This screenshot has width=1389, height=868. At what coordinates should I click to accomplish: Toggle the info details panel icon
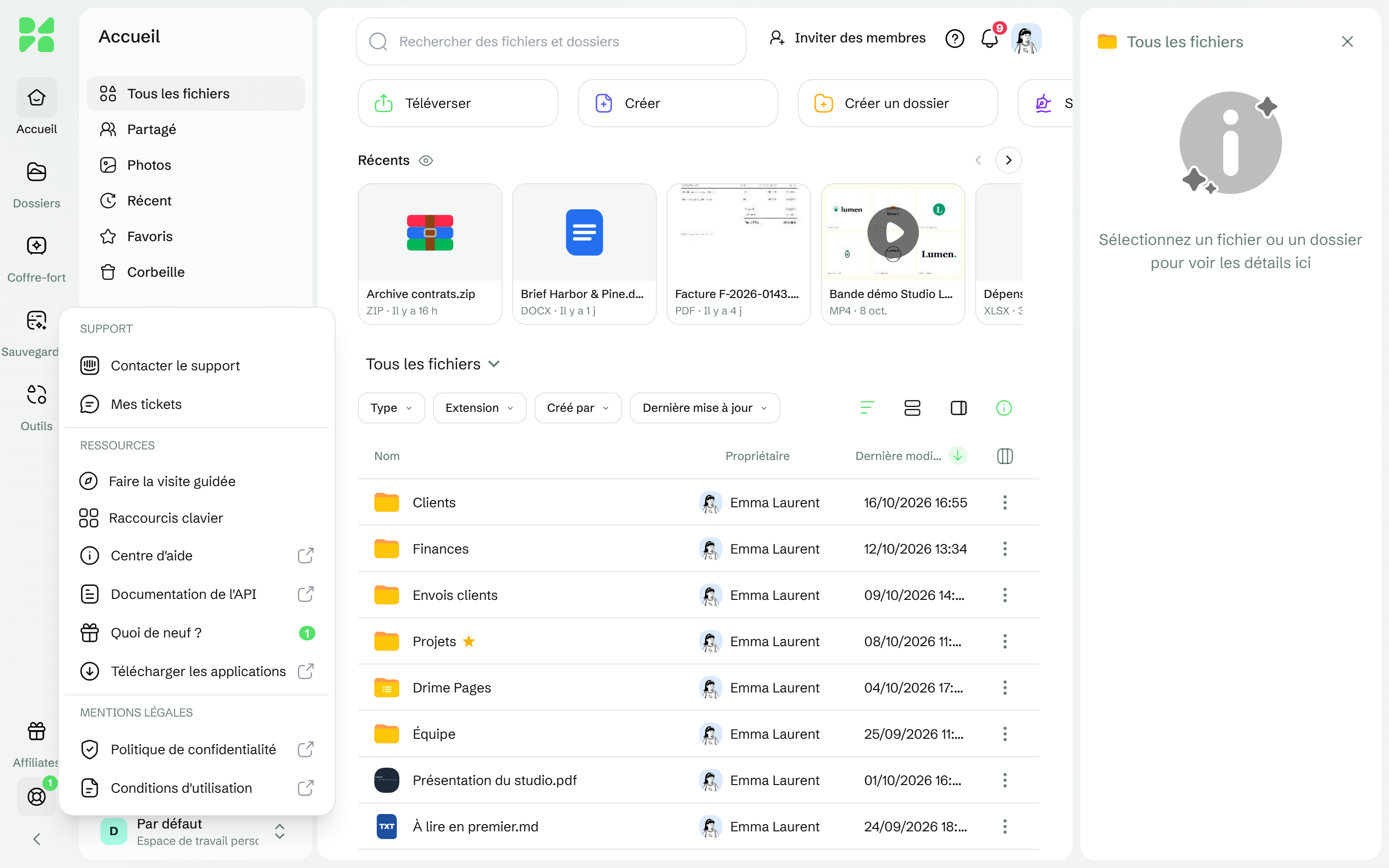click(1004, 407)
